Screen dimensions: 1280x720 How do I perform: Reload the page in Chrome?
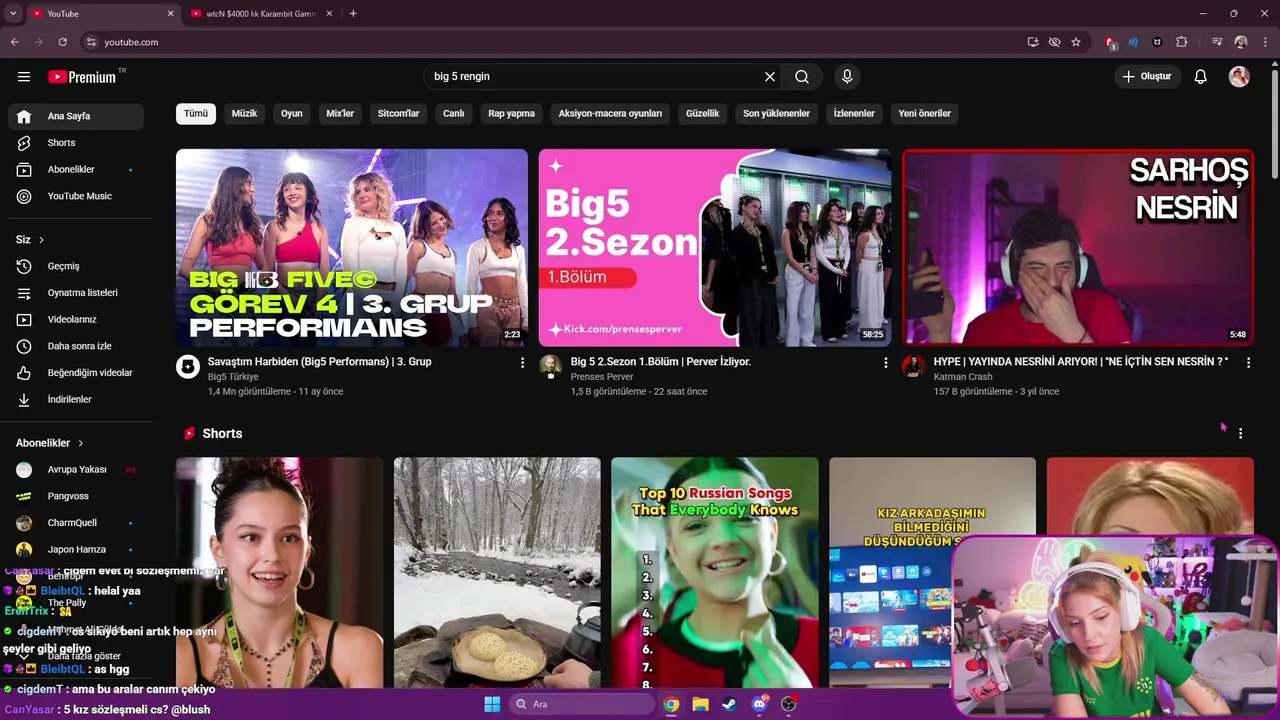(63, 42)
